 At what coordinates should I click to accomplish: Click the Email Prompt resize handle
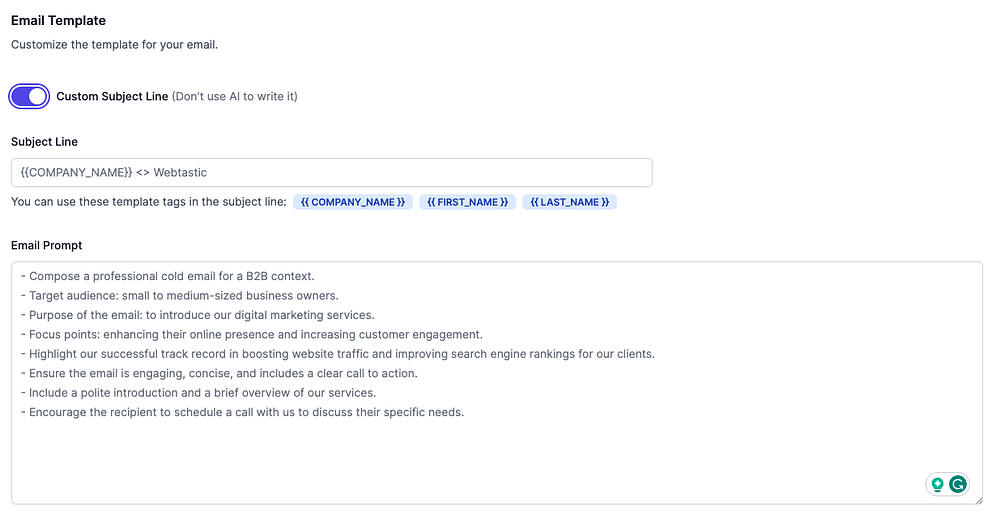tap(978, 499)
